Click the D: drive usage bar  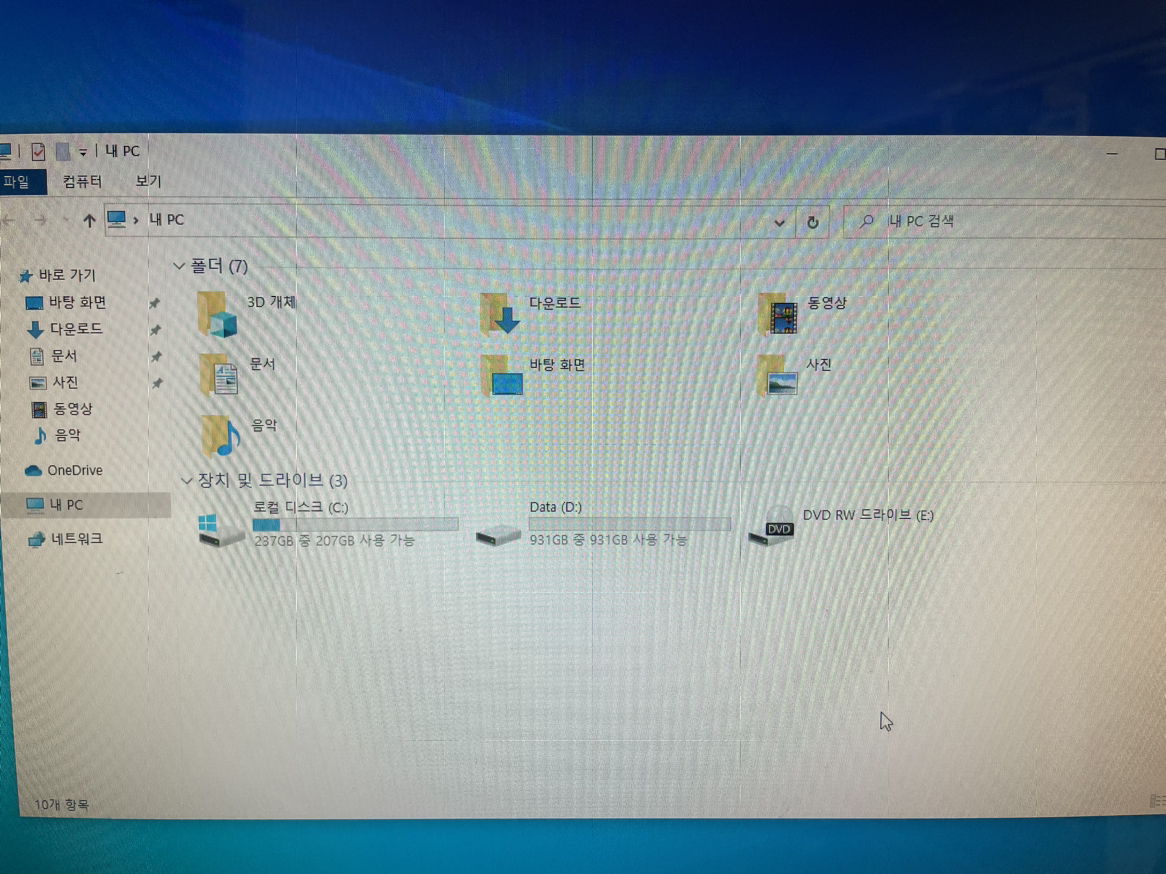pyautogui.click(x=630, y=524)
